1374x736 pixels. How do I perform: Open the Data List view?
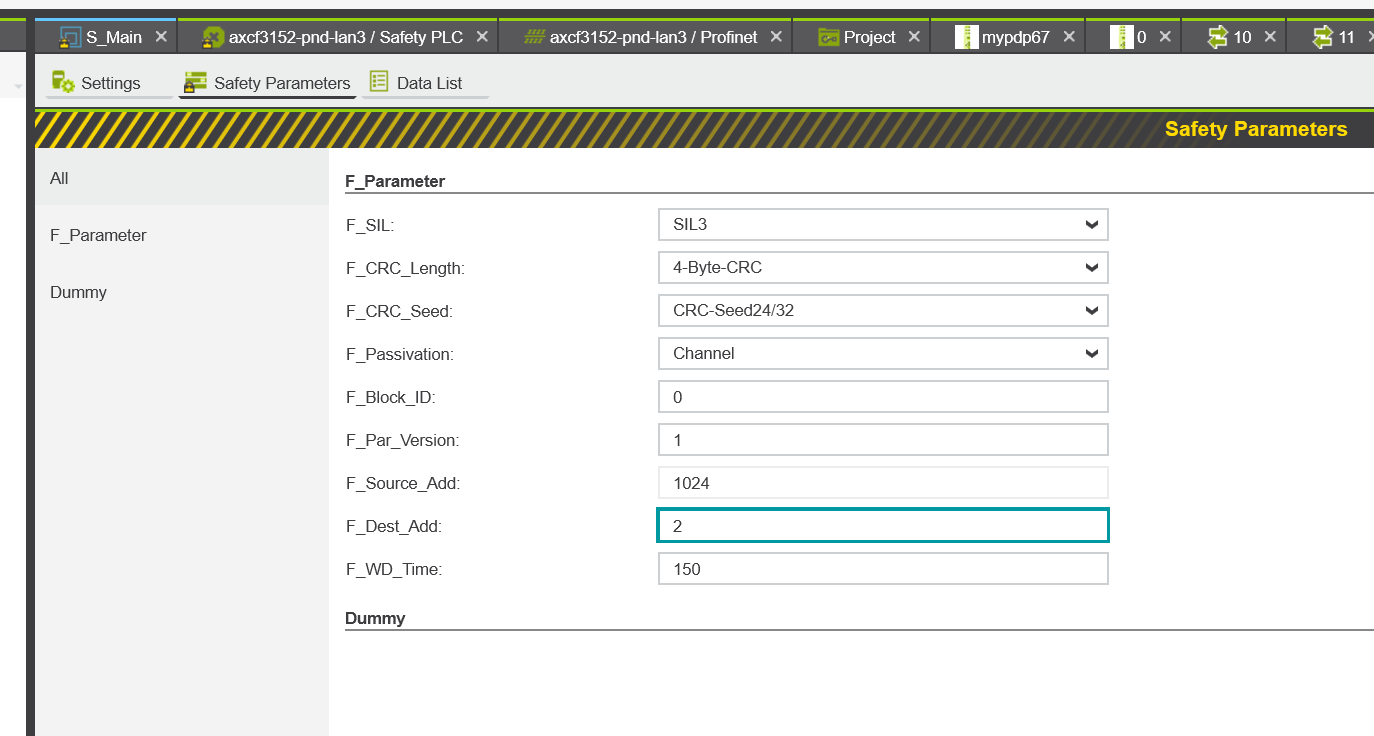(x=426, y=83)
